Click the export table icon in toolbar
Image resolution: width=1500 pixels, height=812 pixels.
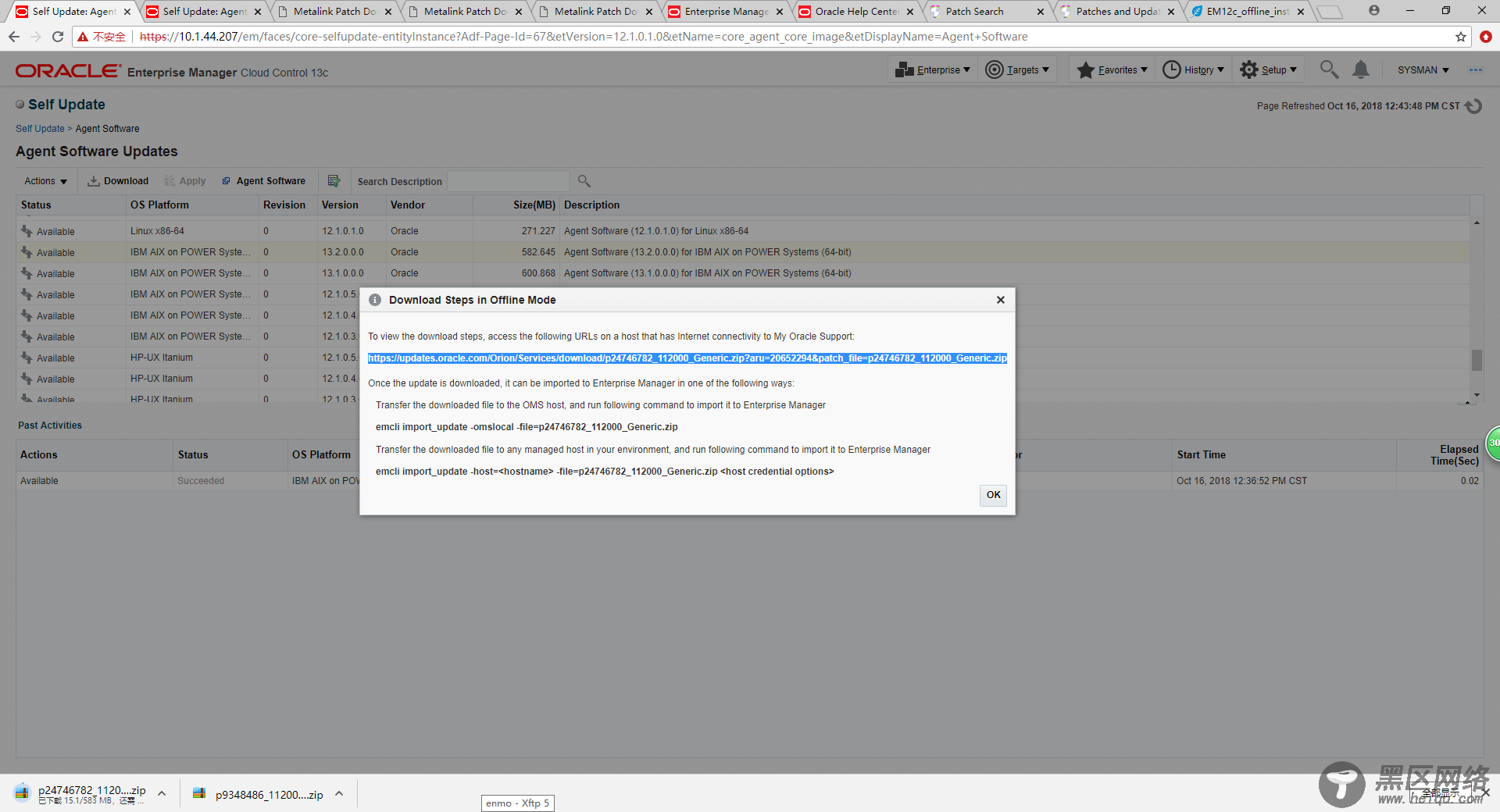coord(334,181)
